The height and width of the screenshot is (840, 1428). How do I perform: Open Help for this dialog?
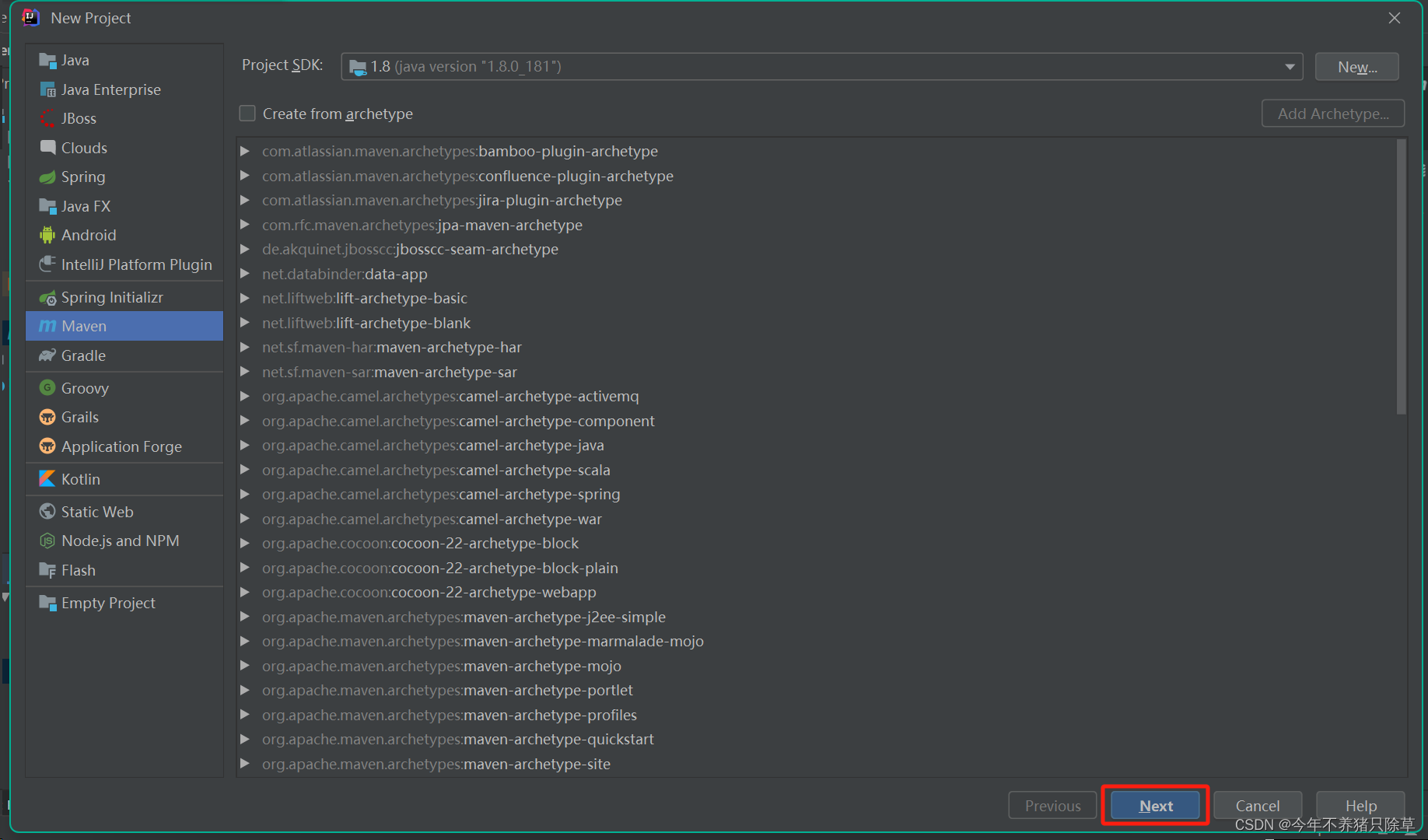[x=1360, y=806]
